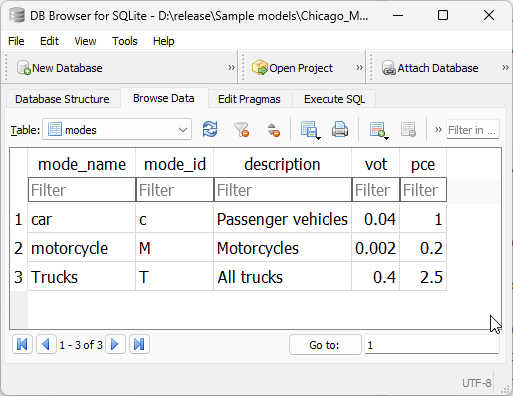The height and width of the screenshot is (396, 513).
Task: Go to the next page of records
Action: tap(115, 344)
